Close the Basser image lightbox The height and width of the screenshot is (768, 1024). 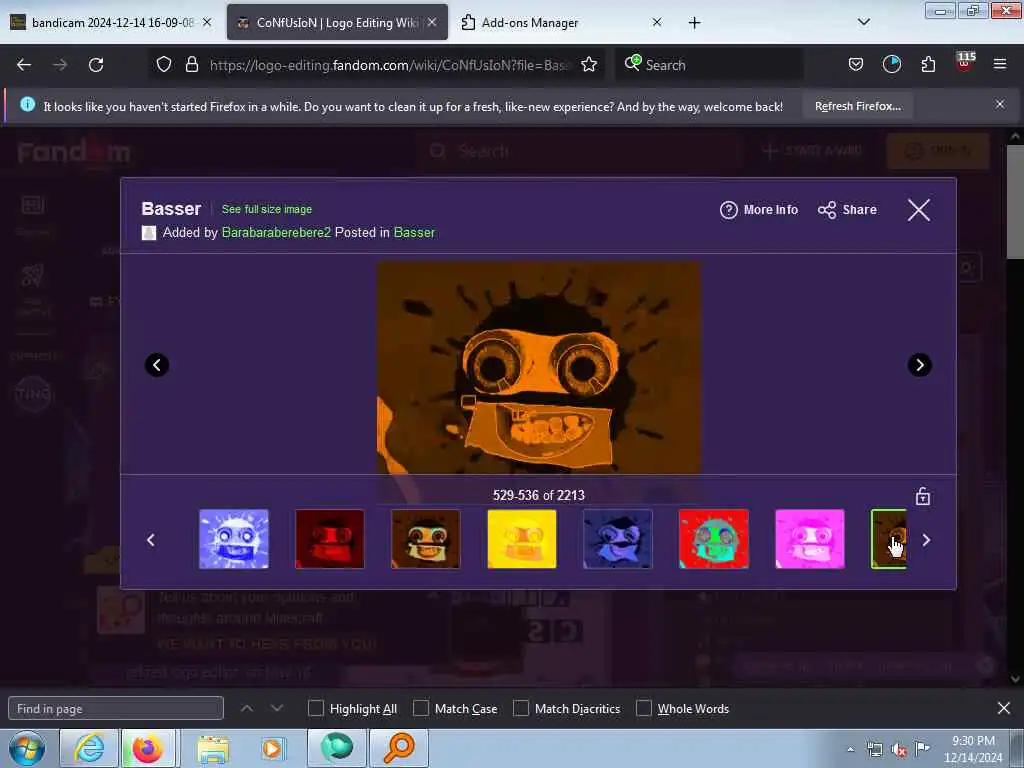point(919,210)
